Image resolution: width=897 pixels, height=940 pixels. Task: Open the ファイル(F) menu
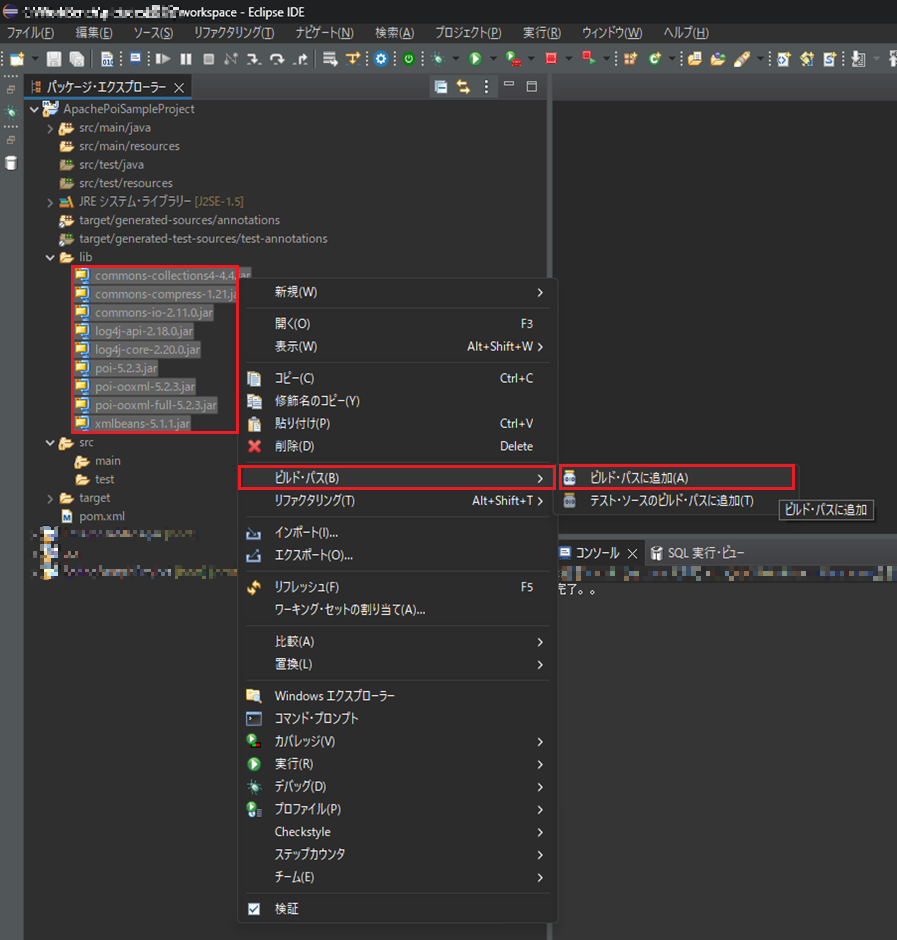point(31,32)
